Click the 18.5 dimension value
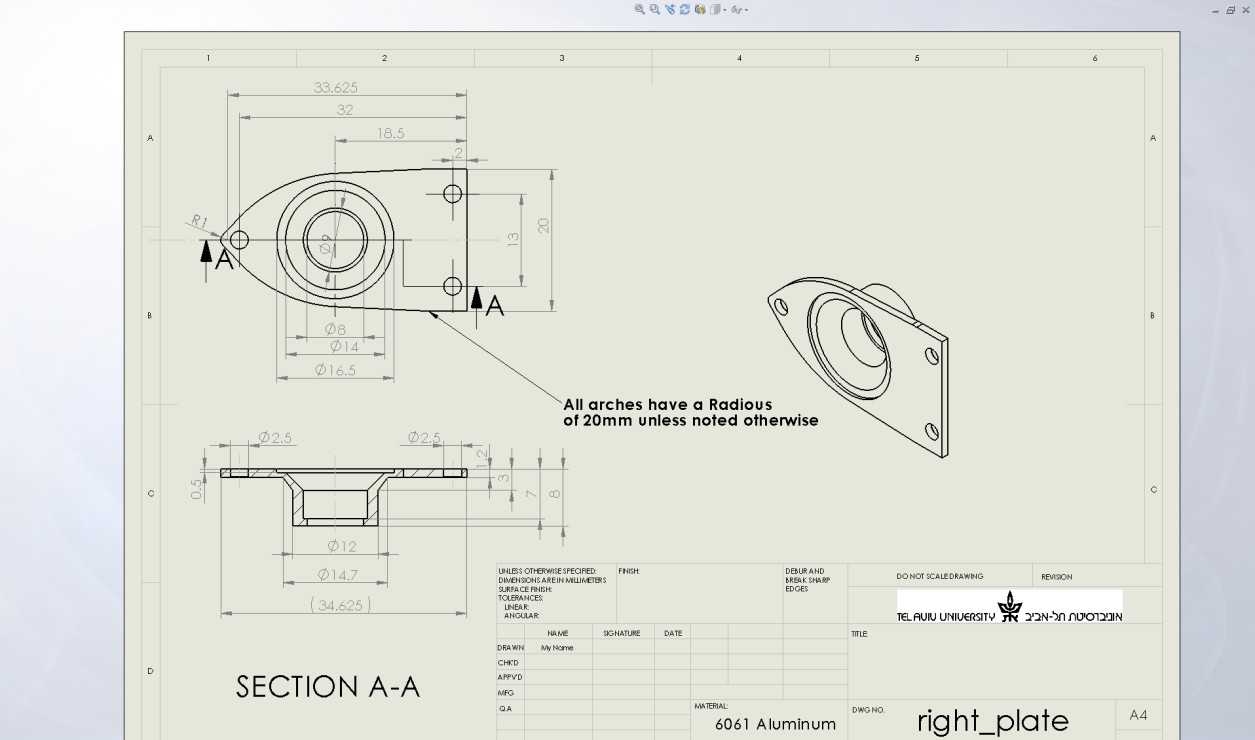 (391, 133)
